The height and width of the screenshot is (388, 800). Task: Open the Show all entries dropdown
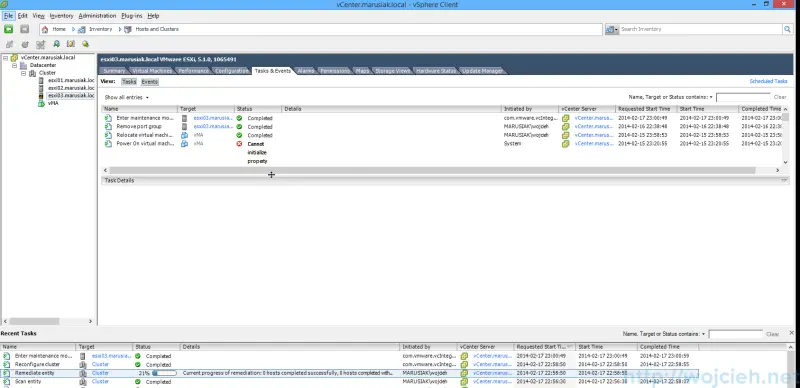click(x=127, y=98)
